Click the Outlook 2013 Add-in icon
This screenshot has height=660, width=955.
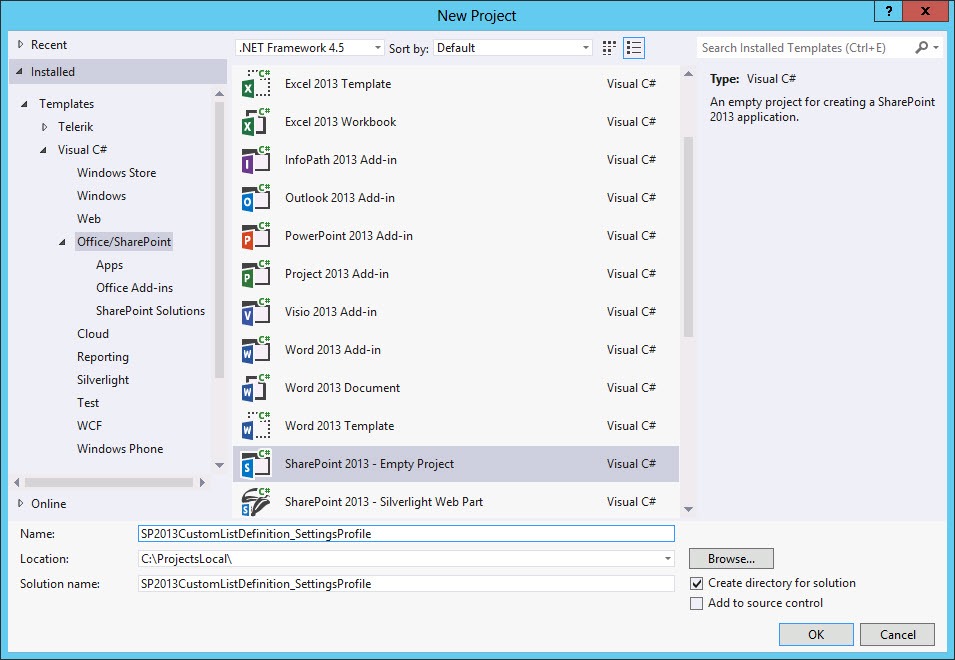pyautogui.click(x=256, y=199)
